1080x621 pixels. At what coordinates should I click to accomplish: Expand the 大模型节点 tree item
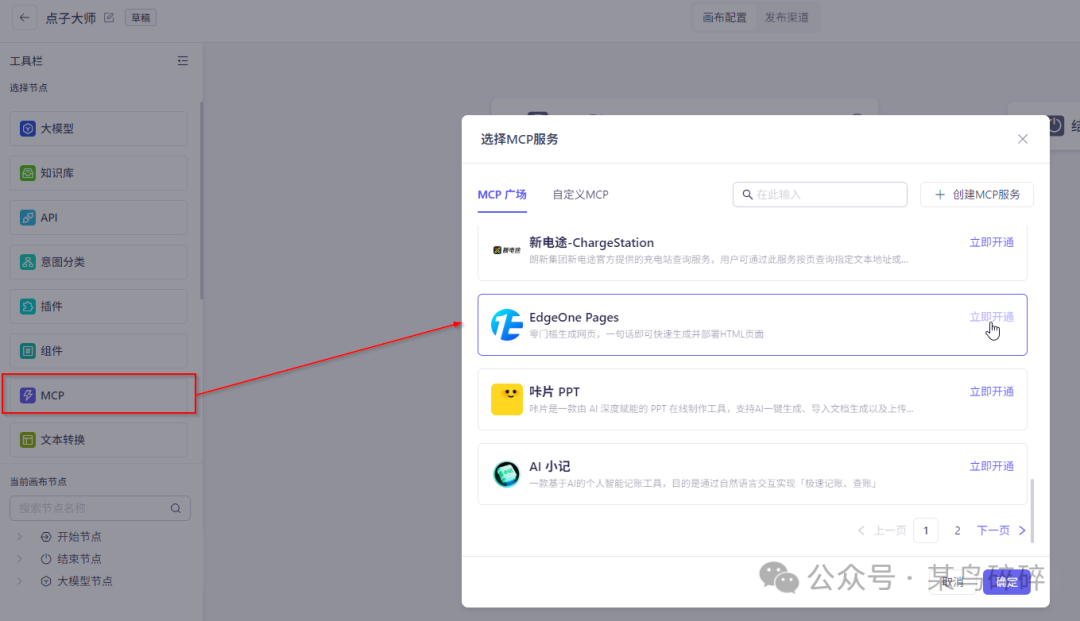point(20,580)
